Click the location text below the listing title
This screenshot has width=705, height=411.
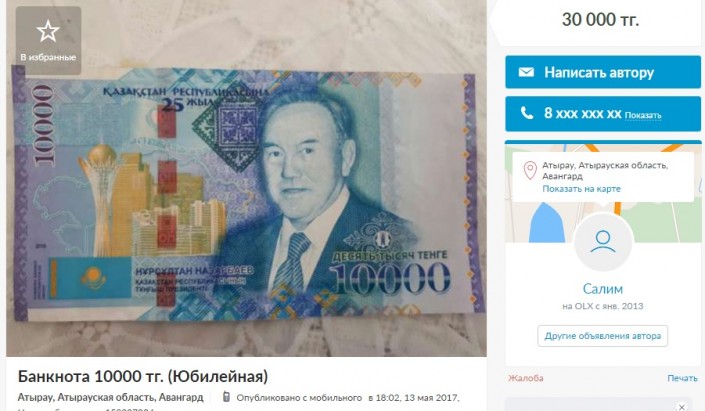(111, 398)
